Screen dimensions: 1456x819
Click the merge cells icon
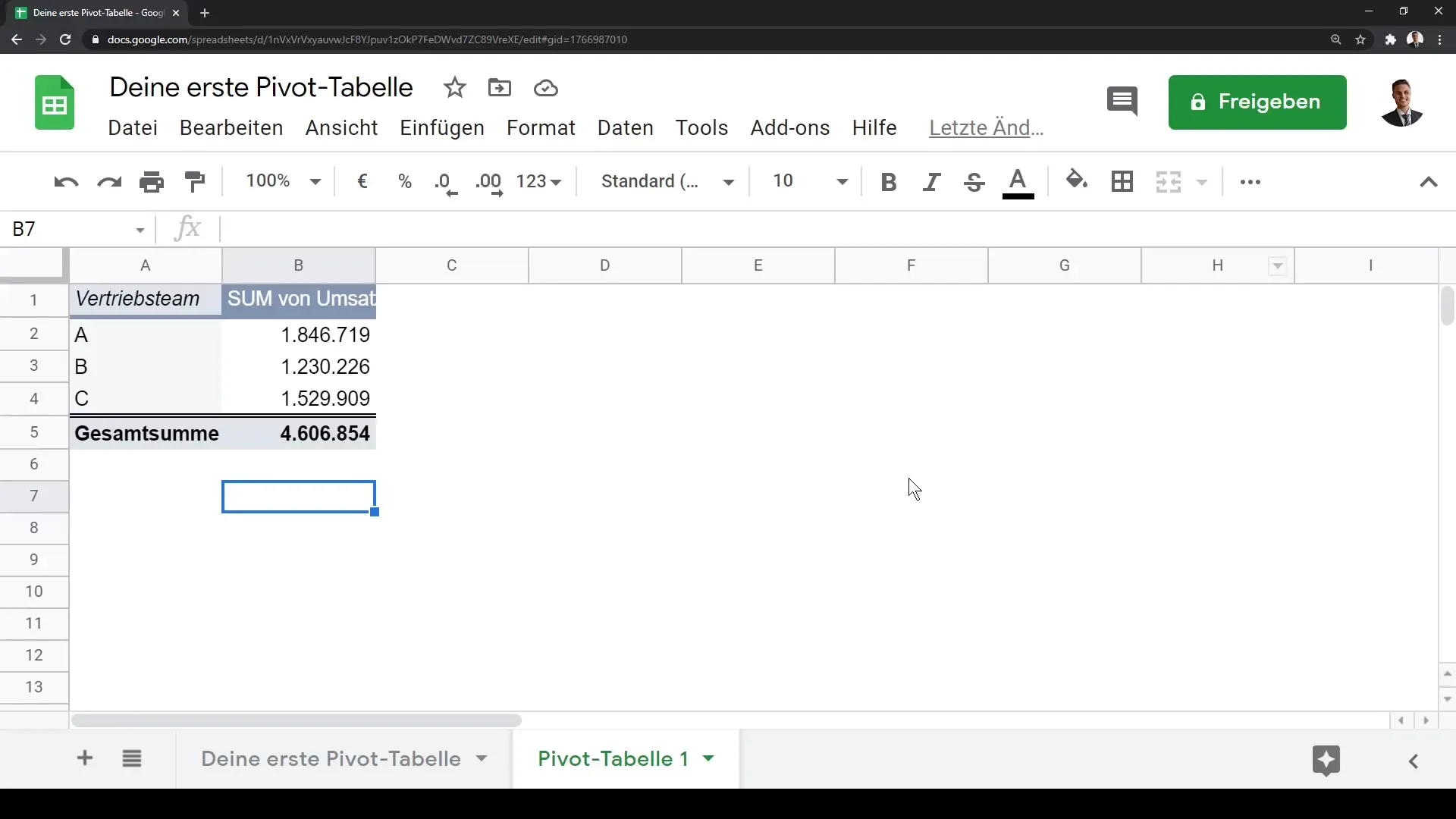coord(1168,182)
